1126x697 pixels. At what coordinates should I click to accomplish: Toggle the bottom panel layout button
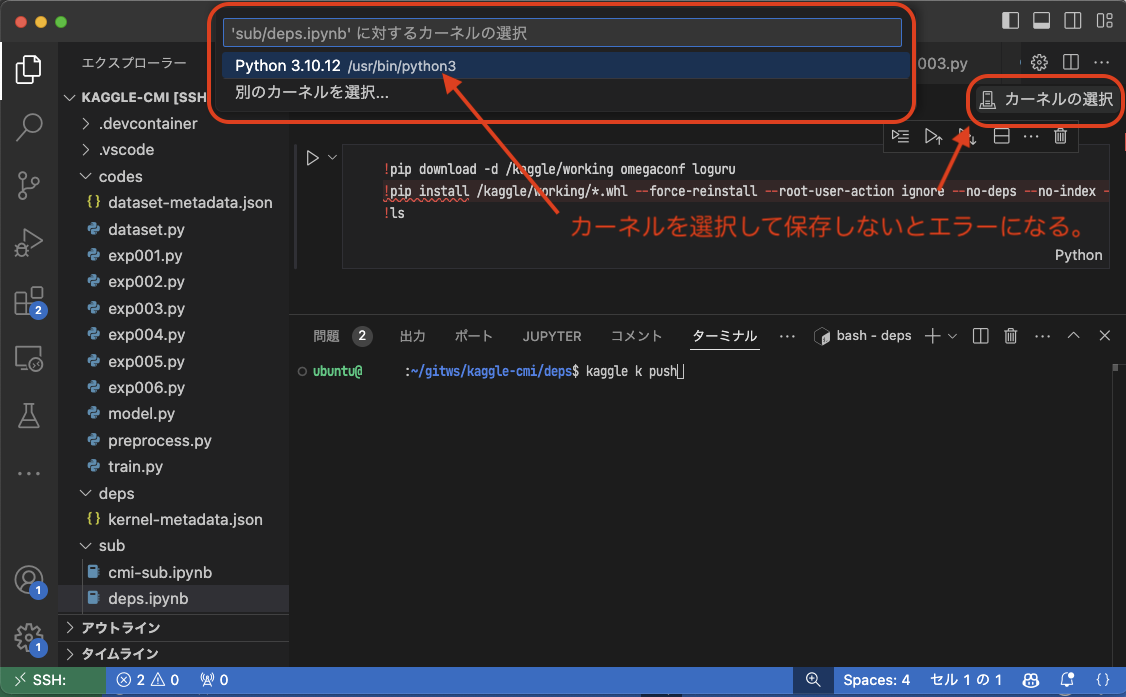tap(1041, 21)
